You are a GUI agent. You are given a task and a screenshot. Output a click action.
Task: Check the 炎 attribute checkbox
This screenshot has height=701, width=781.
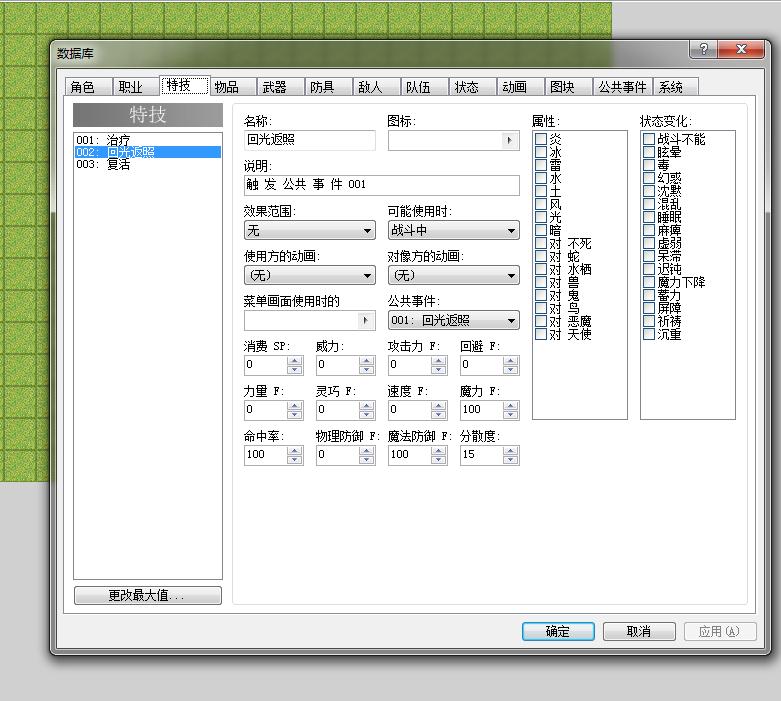541,139
